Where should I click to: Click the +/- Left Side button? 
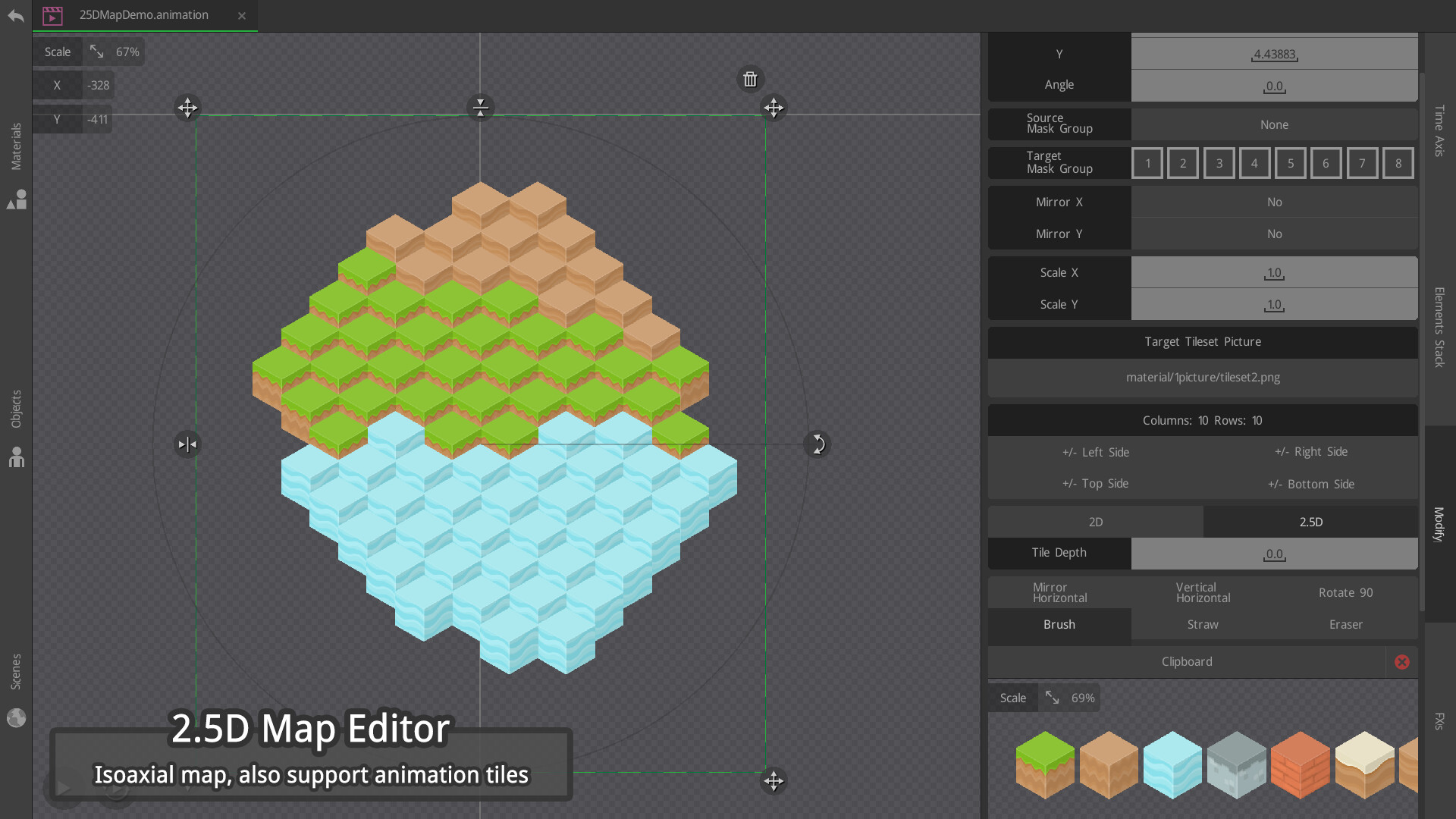[x=1096, y=452]
